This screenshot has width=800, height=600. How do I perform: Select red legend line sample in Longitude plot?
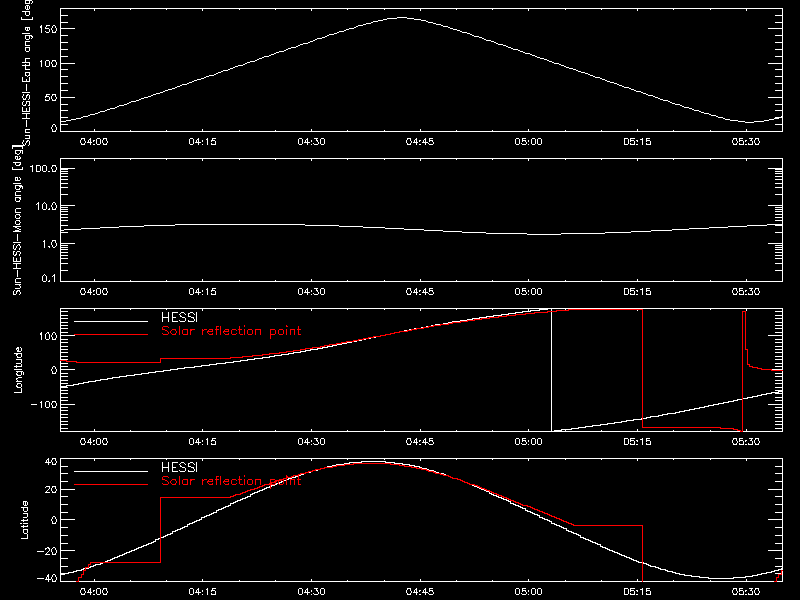111,335
